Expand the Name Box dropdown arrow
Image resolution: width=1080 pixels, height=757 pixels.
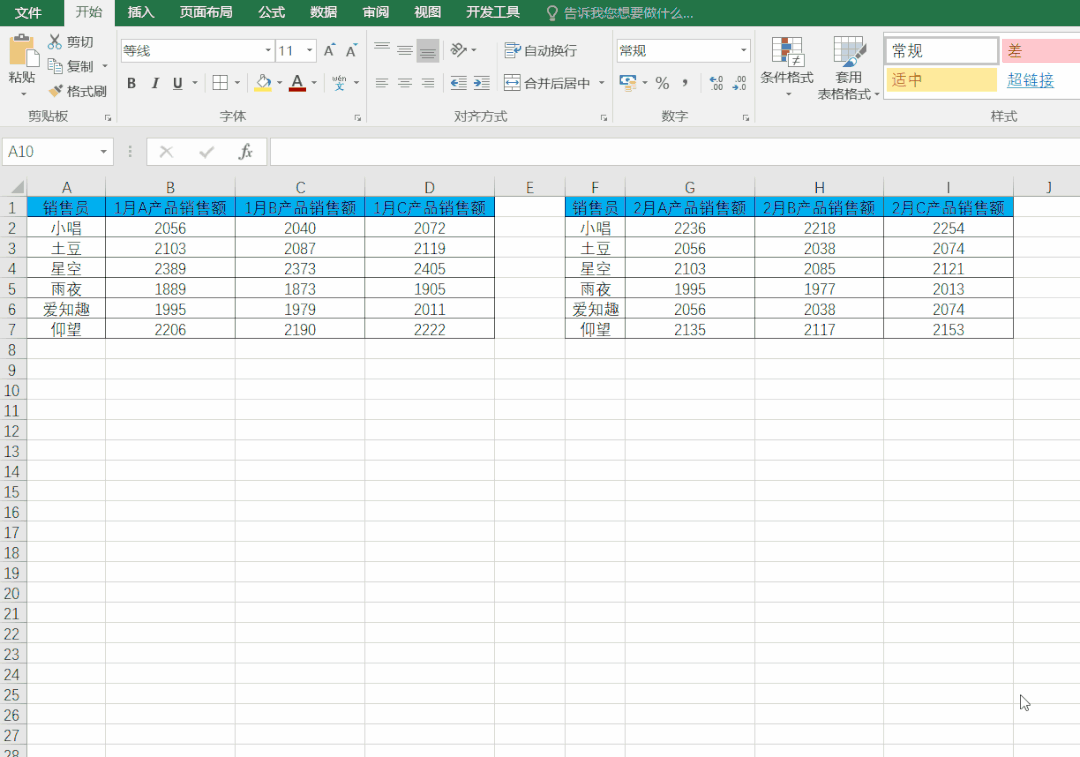click(103, 152)
